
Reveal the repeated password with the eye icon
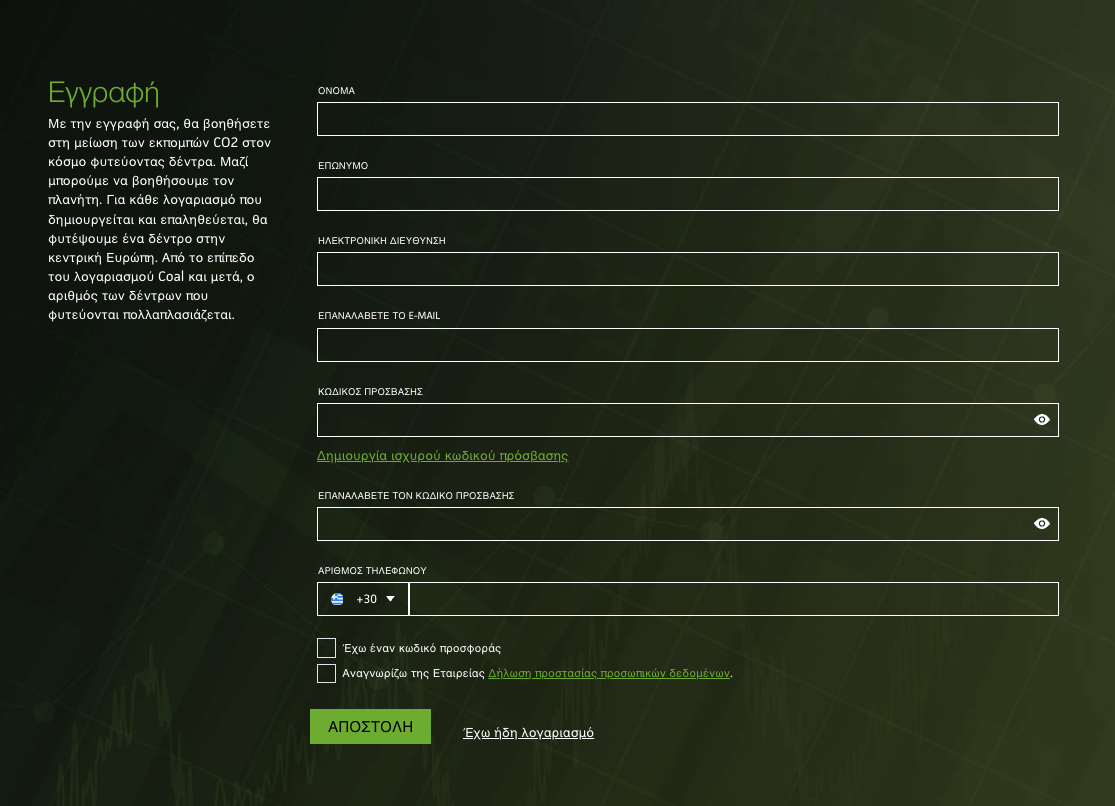click(1041, 523)
